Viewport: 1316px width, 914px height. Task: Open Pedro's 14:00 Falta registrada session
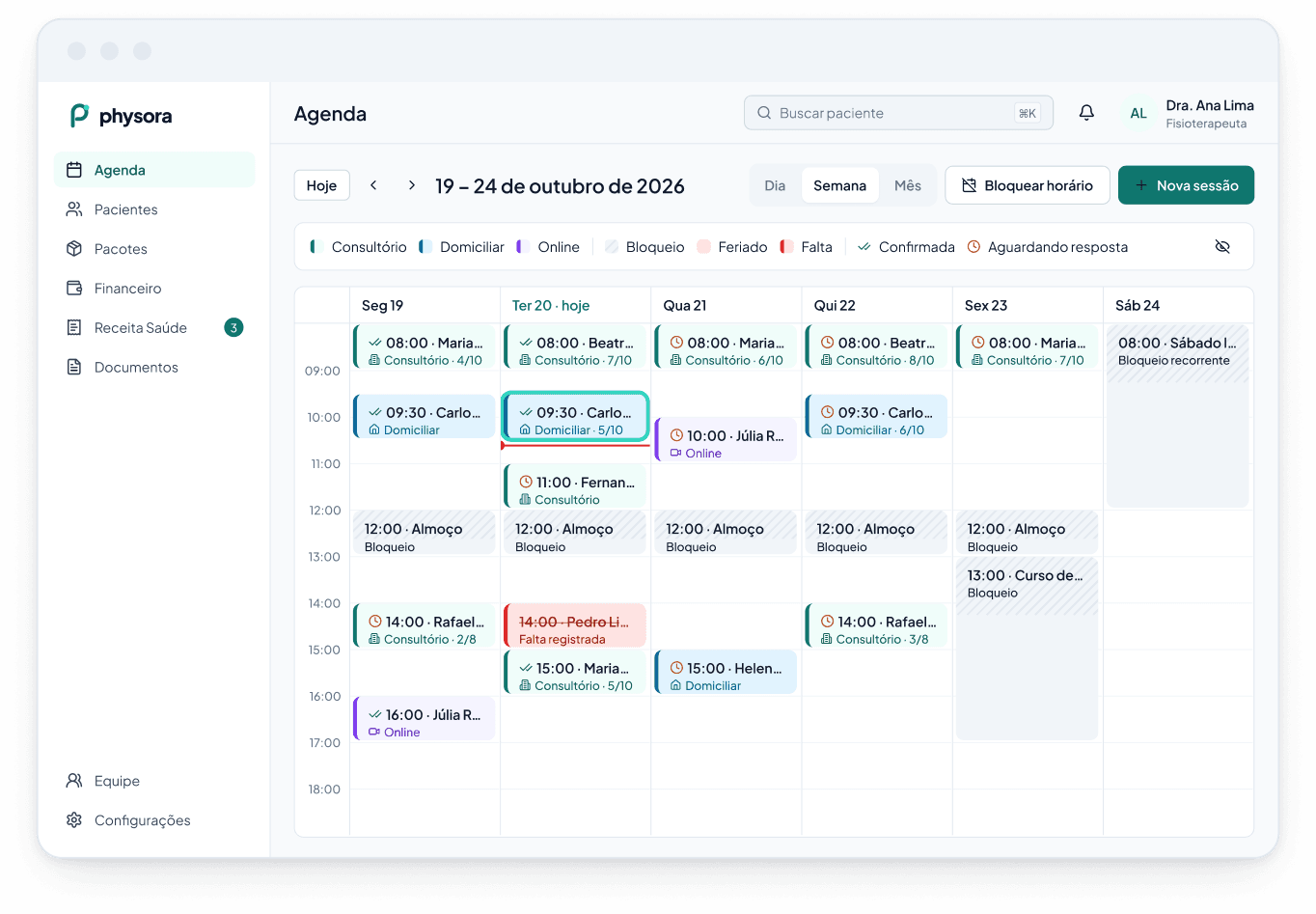click(575, 625)
